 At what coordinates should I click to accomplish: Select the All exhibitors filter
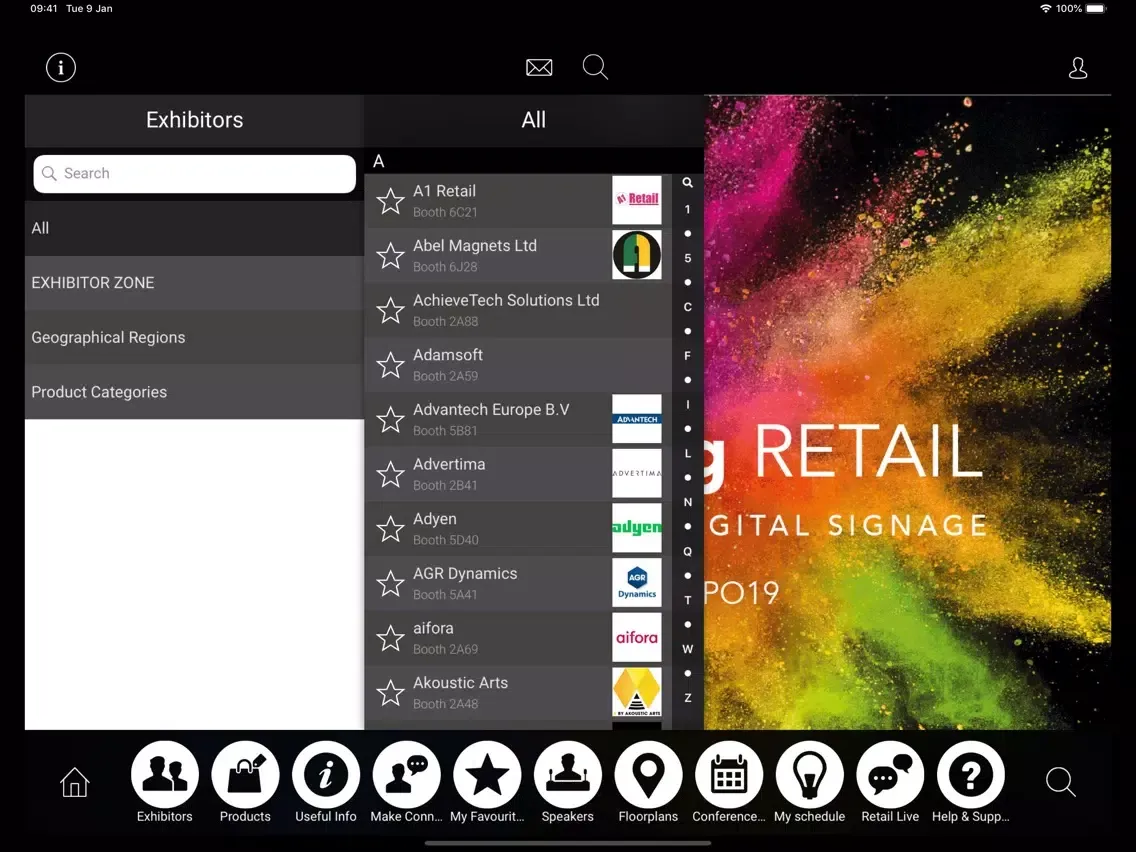194,228
